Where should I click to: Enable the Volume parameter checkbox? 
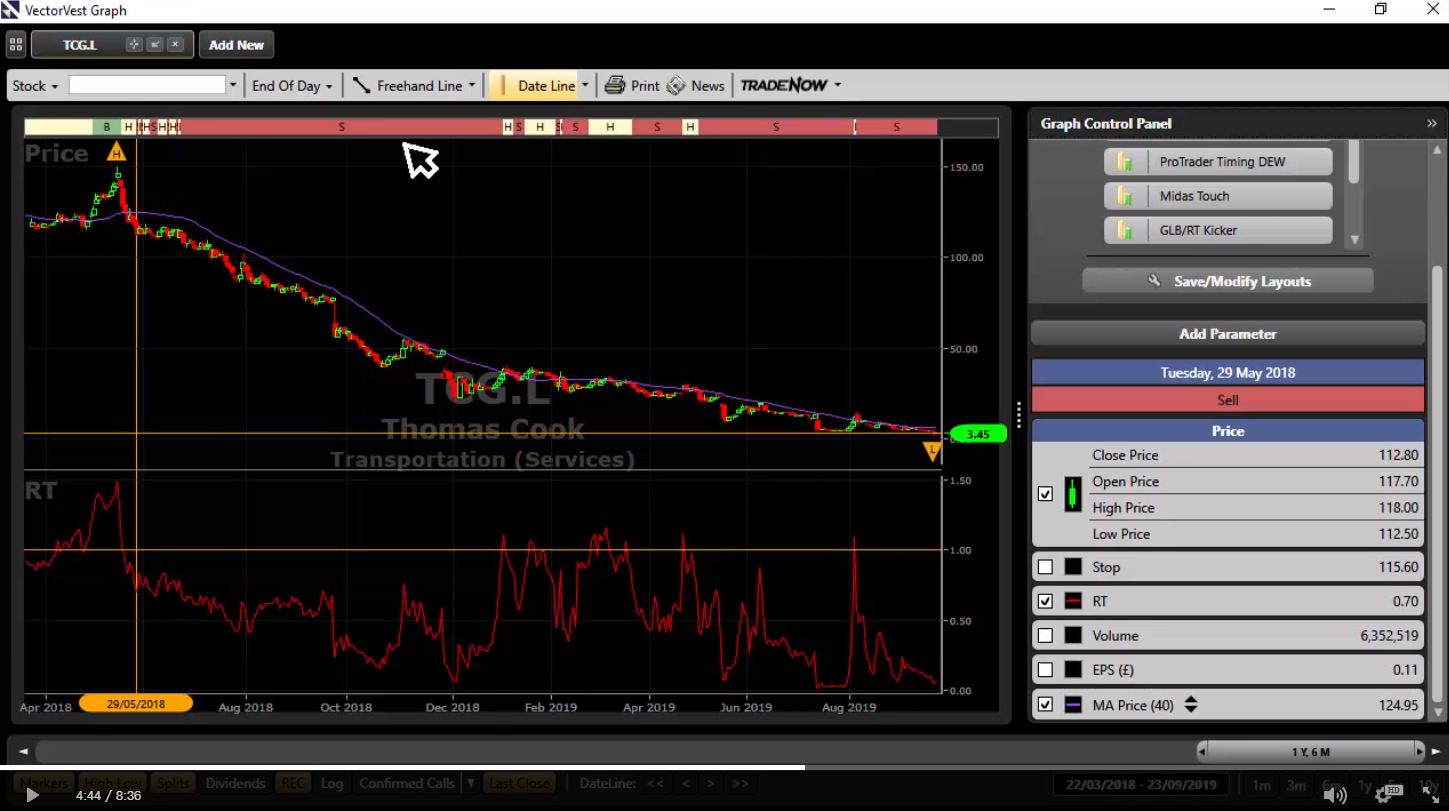point(1046,635)
